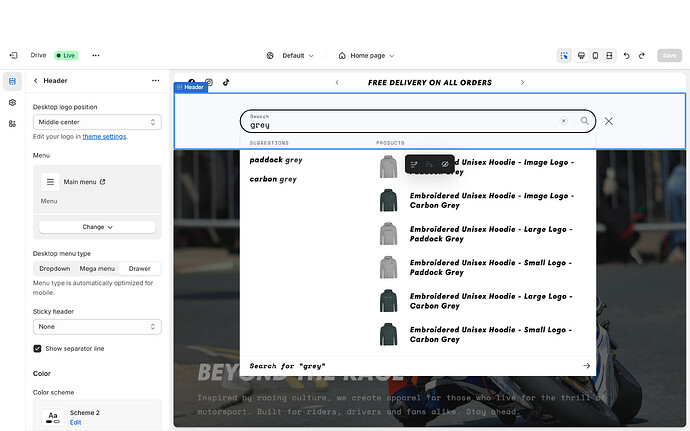Click the Change menu button

coord(97,227)
